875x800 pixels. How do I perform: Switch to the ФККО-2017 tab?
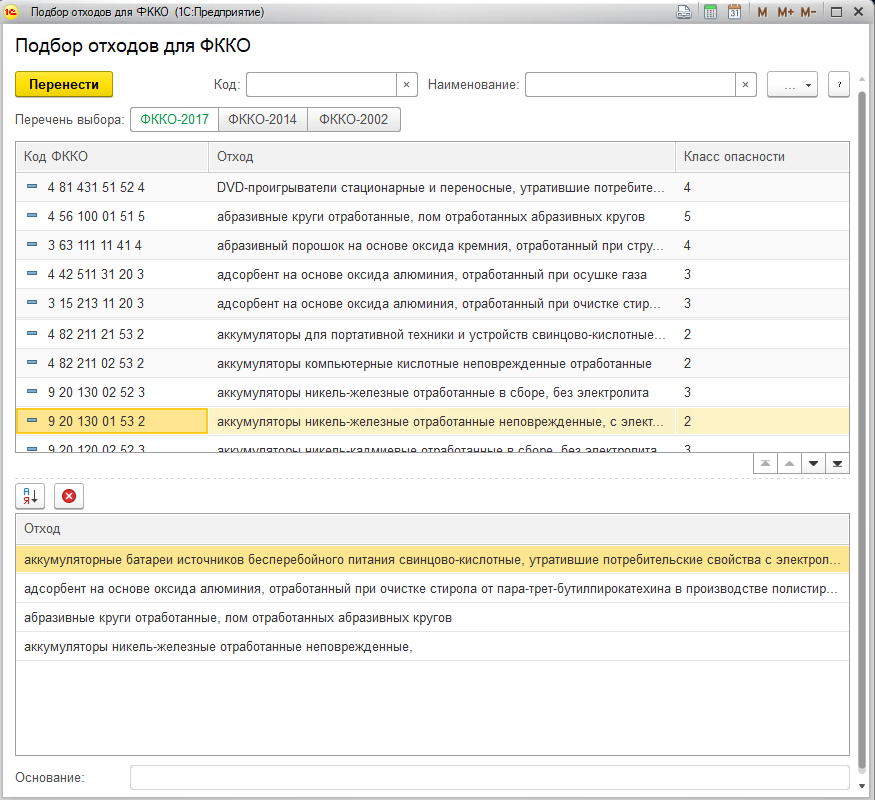click(x=174, y=119)
